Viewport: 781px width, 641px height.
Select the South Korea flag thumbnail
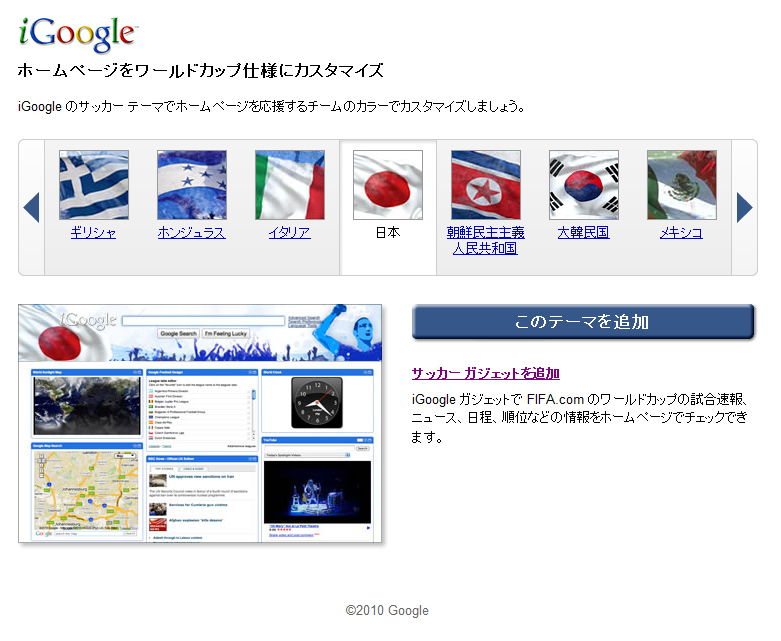point(584,185)
